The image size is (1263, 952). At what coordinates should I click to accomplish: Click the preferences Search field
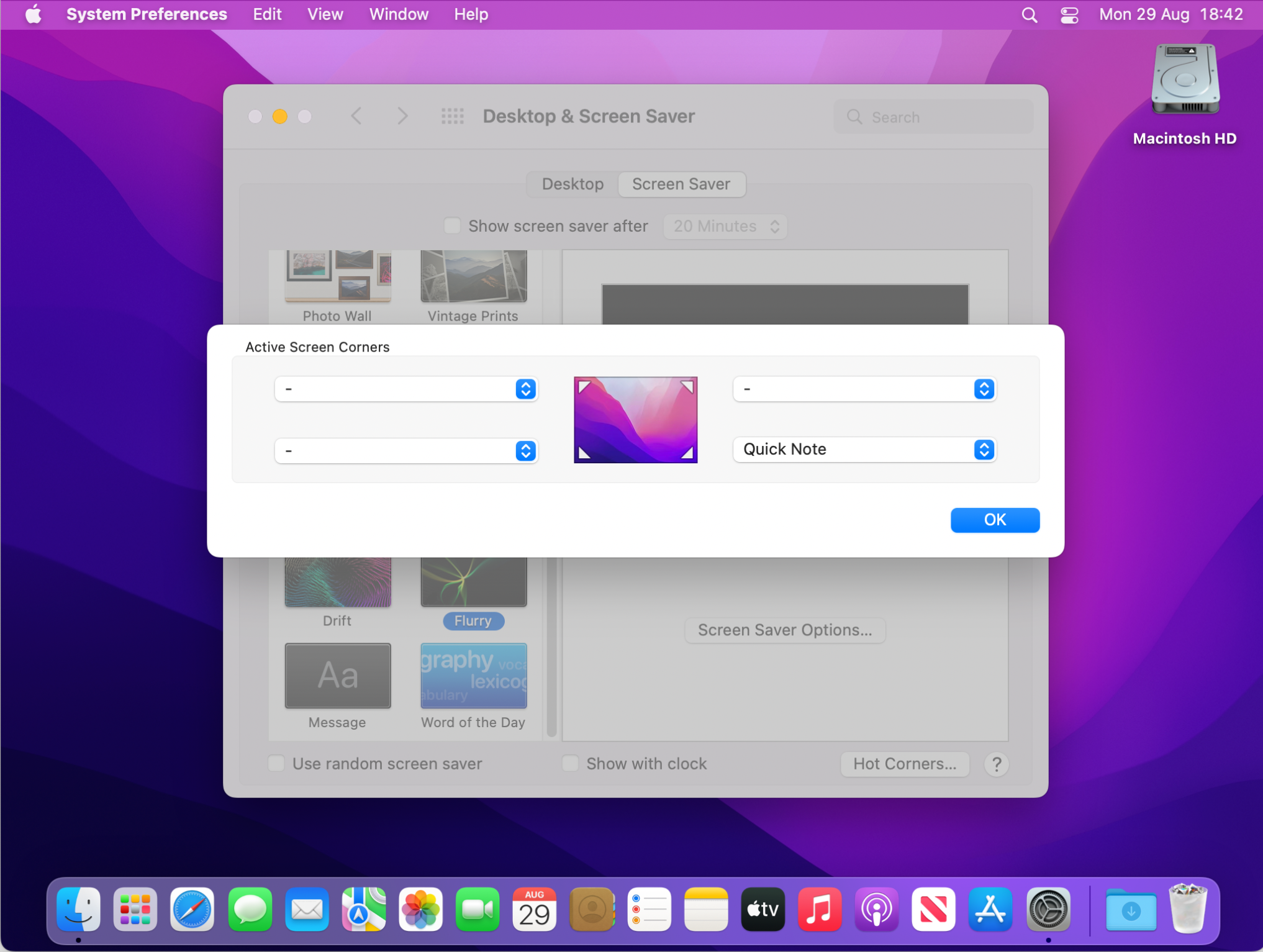(x=933, y=117)
